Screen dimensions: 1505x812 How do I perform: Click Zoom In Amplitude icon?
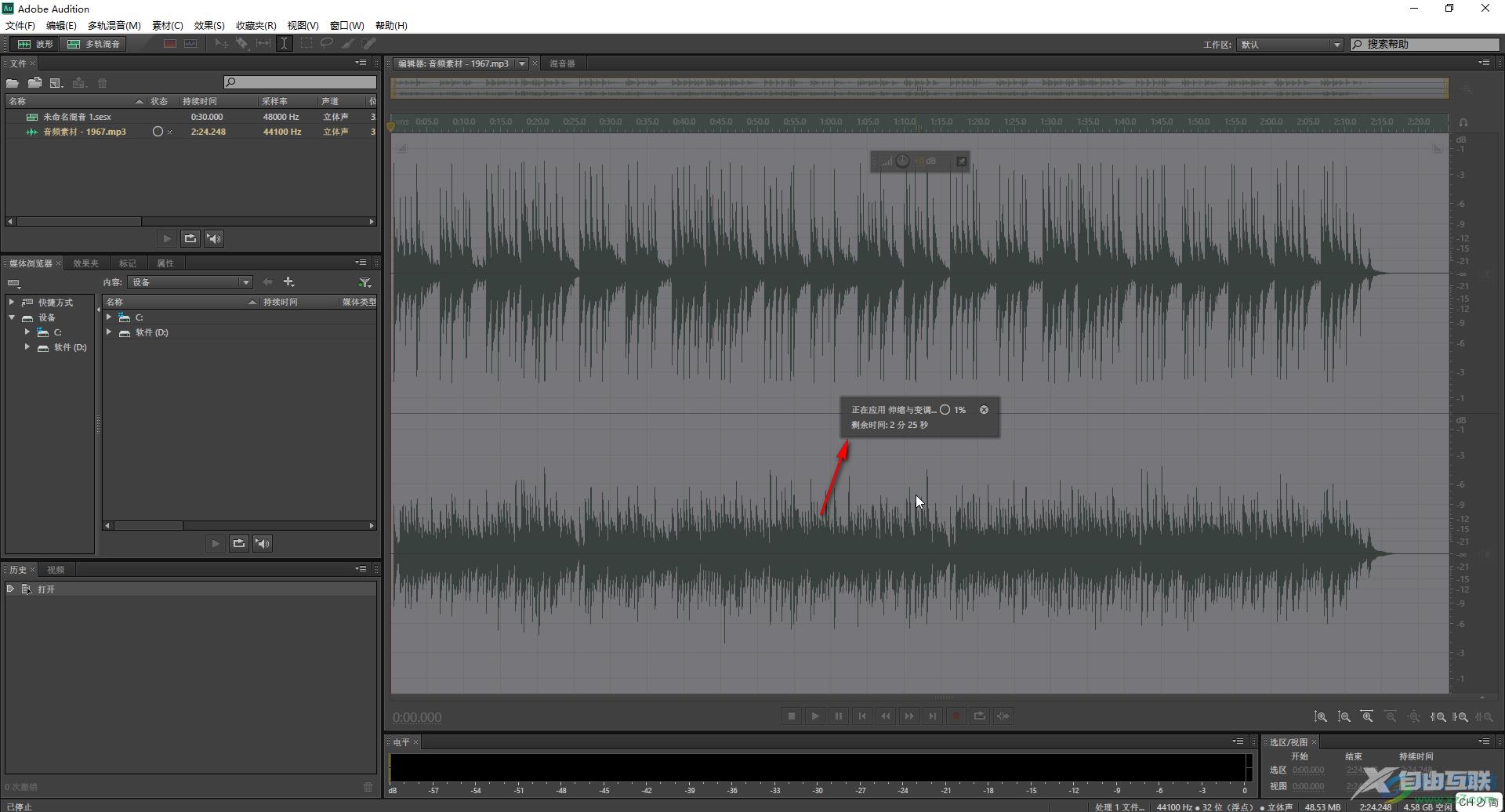click(1321, 716)
